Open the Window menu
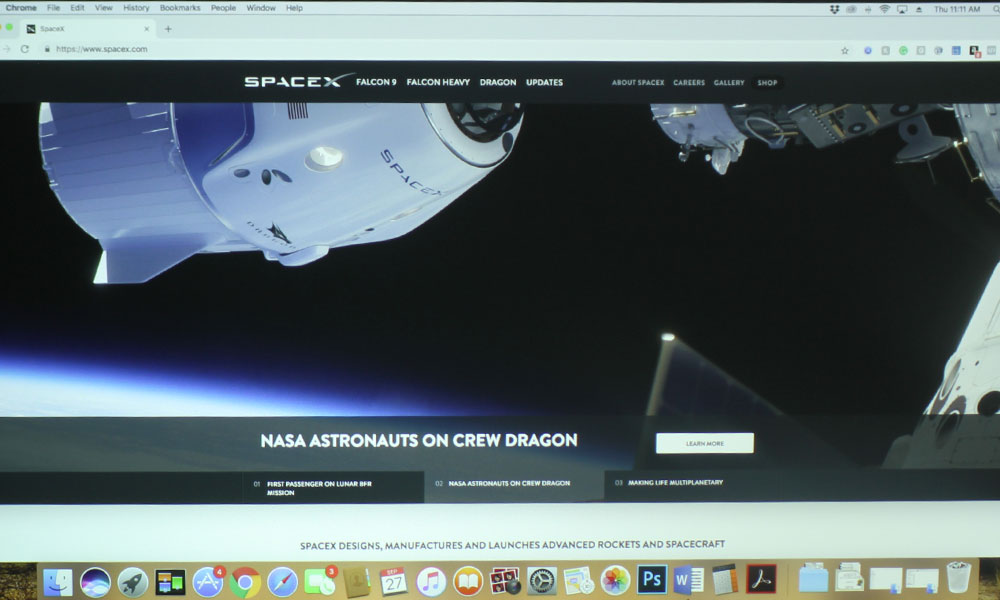 pyautogui.click(x=261, y=8)
